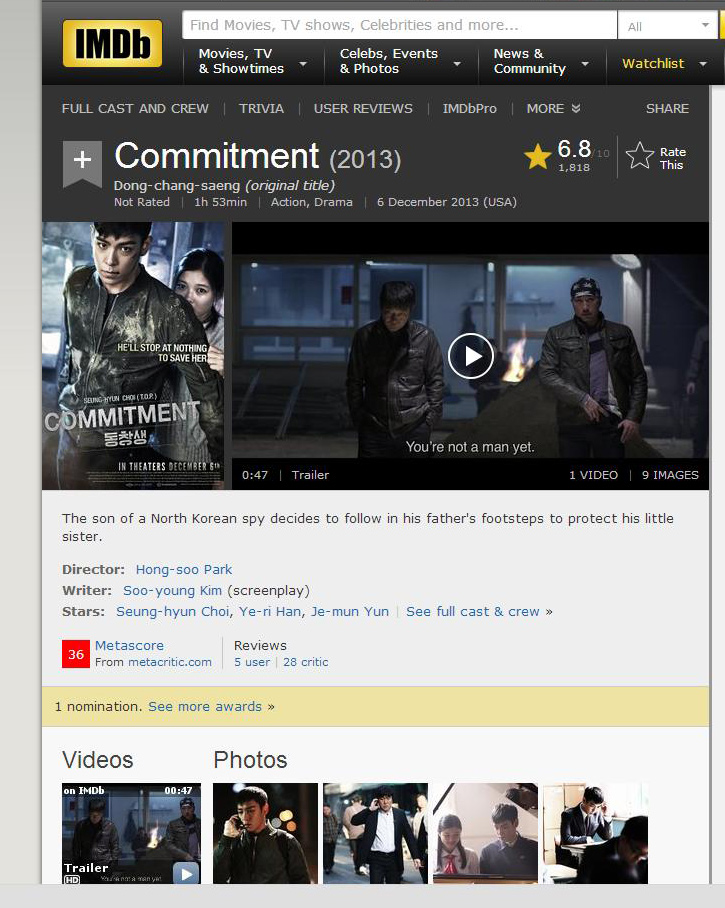
Task: Click the Action genre link
Action: (289, 202)
